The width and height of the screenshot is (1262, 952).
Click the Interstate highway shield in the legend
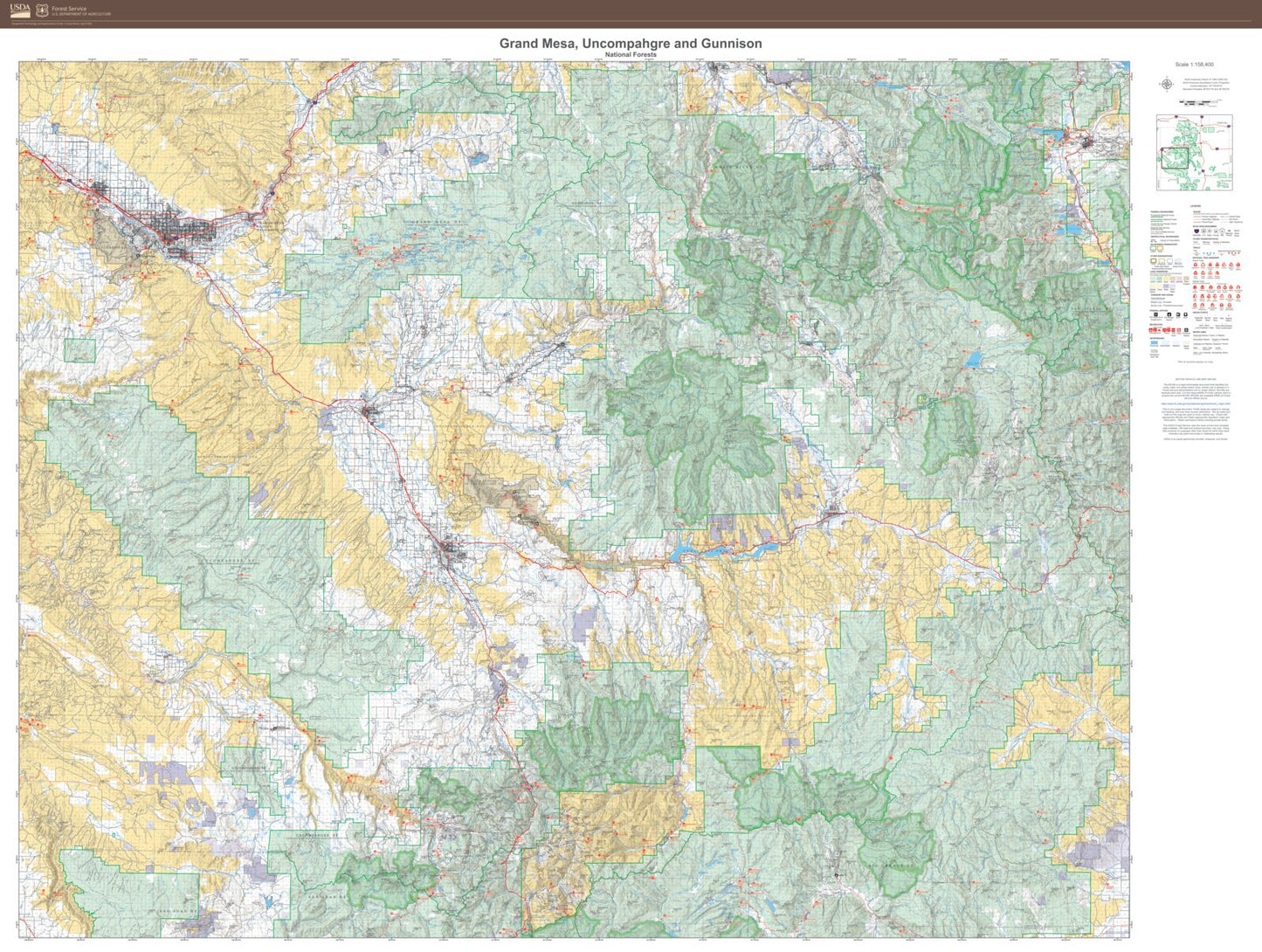tap(1196, 231)
